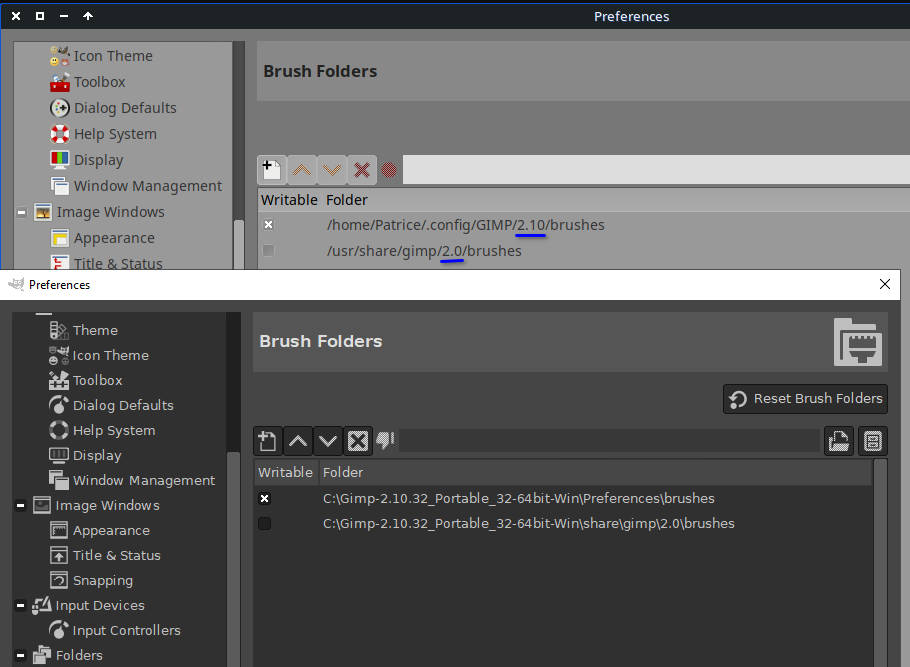Click add folder icon in upper gray window
Viewport: 910px width, 667px height.
(x=270, y=170)
